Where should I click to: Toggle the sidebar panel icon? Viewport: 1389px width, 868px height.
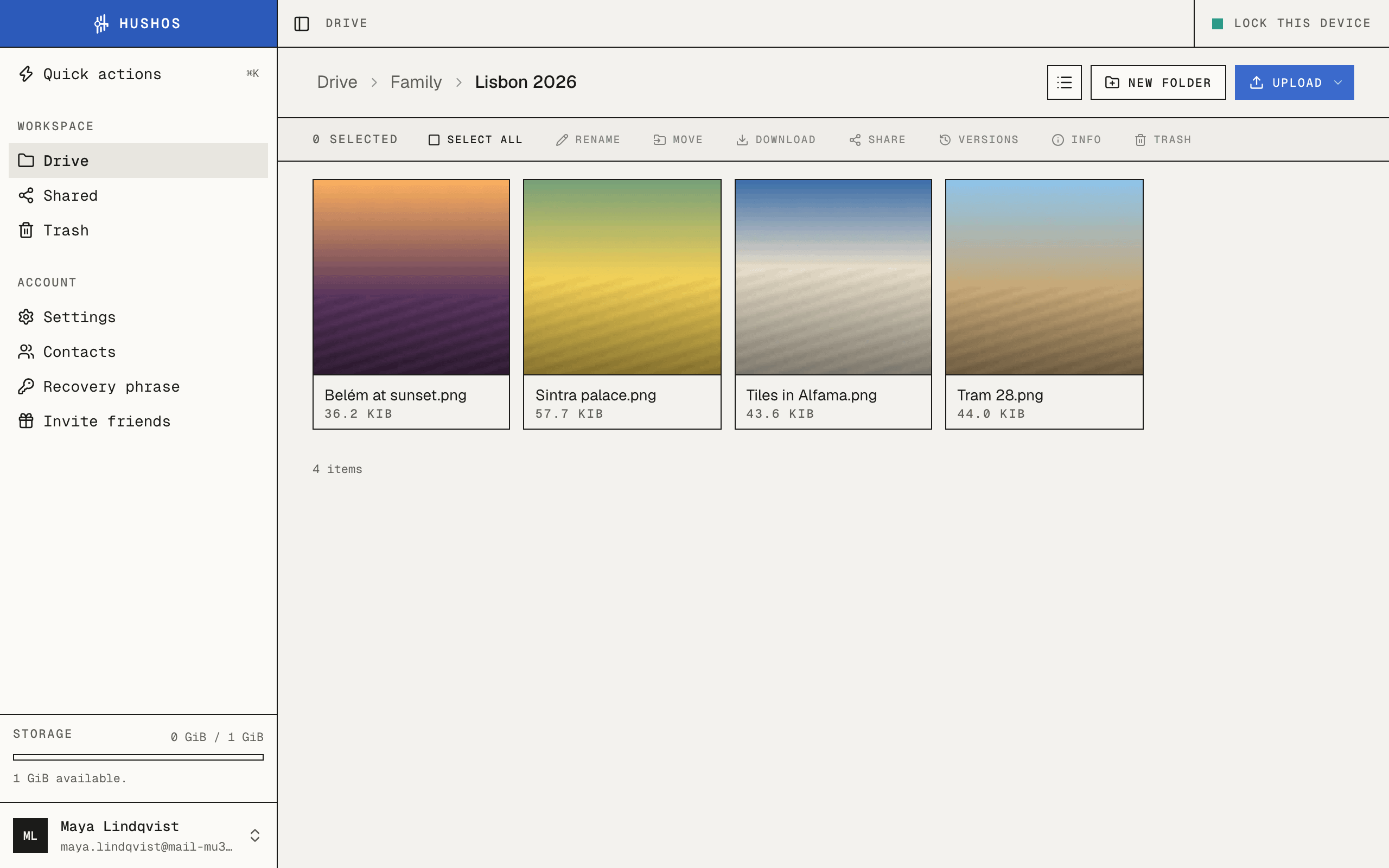[x=301, y=23]
